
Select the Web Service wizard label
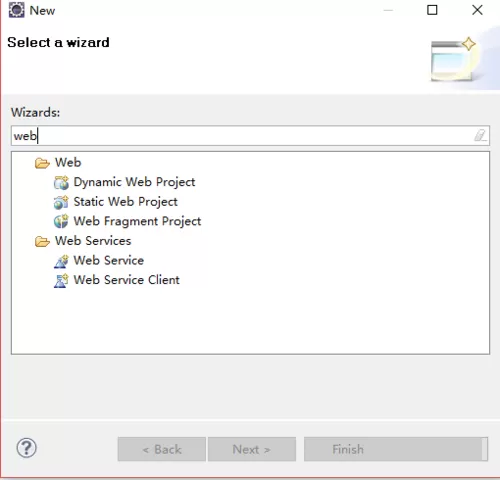109,260
